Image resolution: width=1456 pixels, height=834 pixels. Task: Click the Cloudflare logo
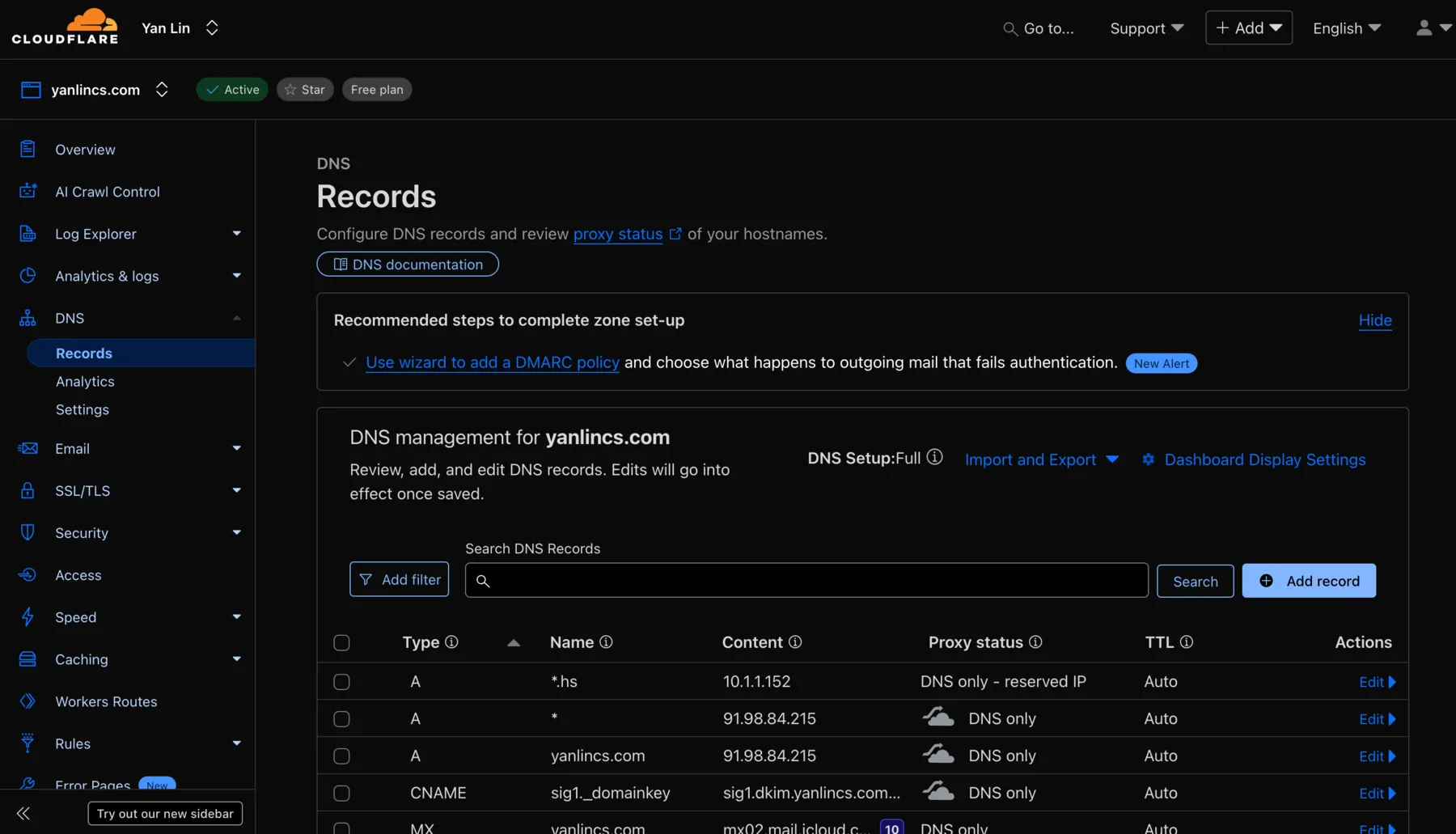[65, 27]
